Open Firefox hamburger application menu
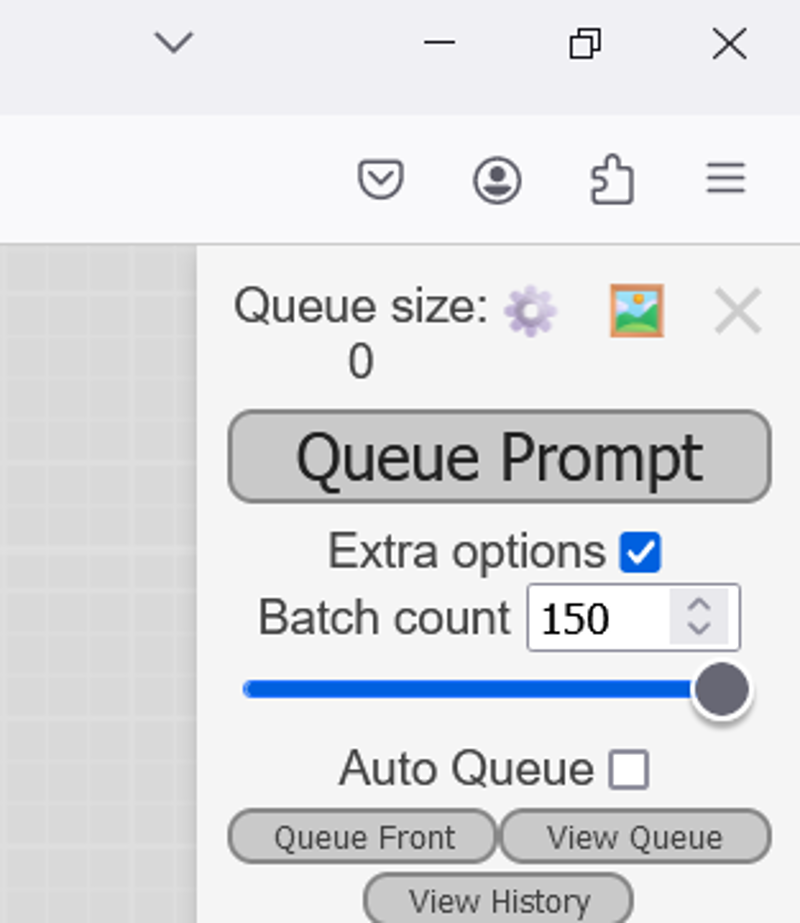Viewport: 800px width, 923px height. (726, 179)
